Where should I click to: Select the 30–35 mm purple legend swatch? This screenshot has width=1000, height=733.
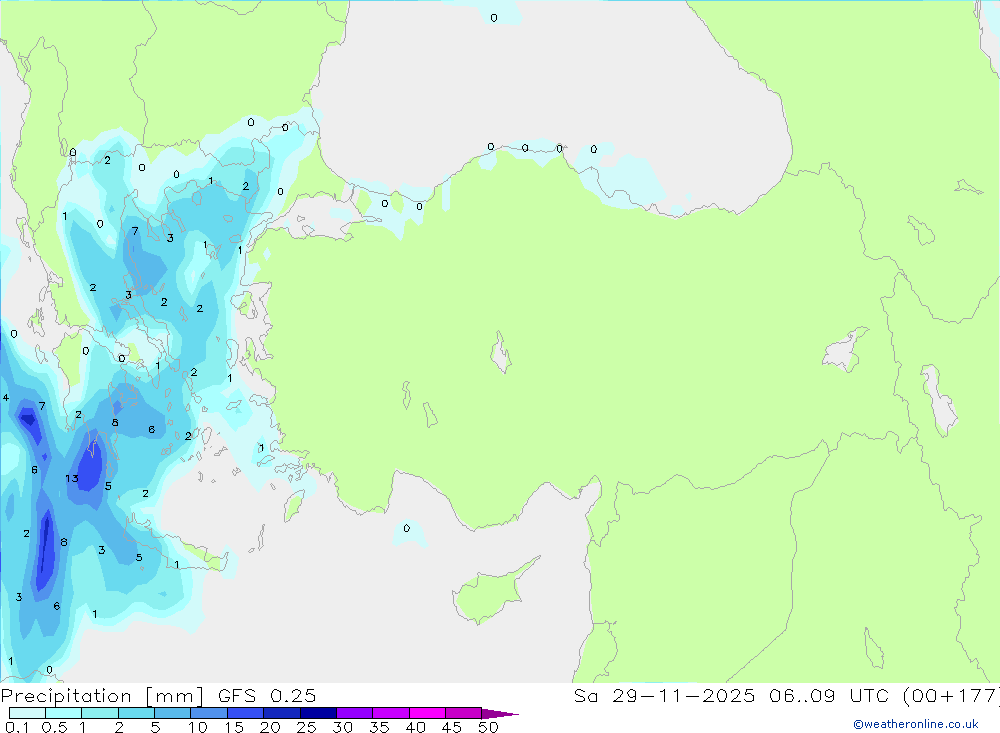pos(355,713)
